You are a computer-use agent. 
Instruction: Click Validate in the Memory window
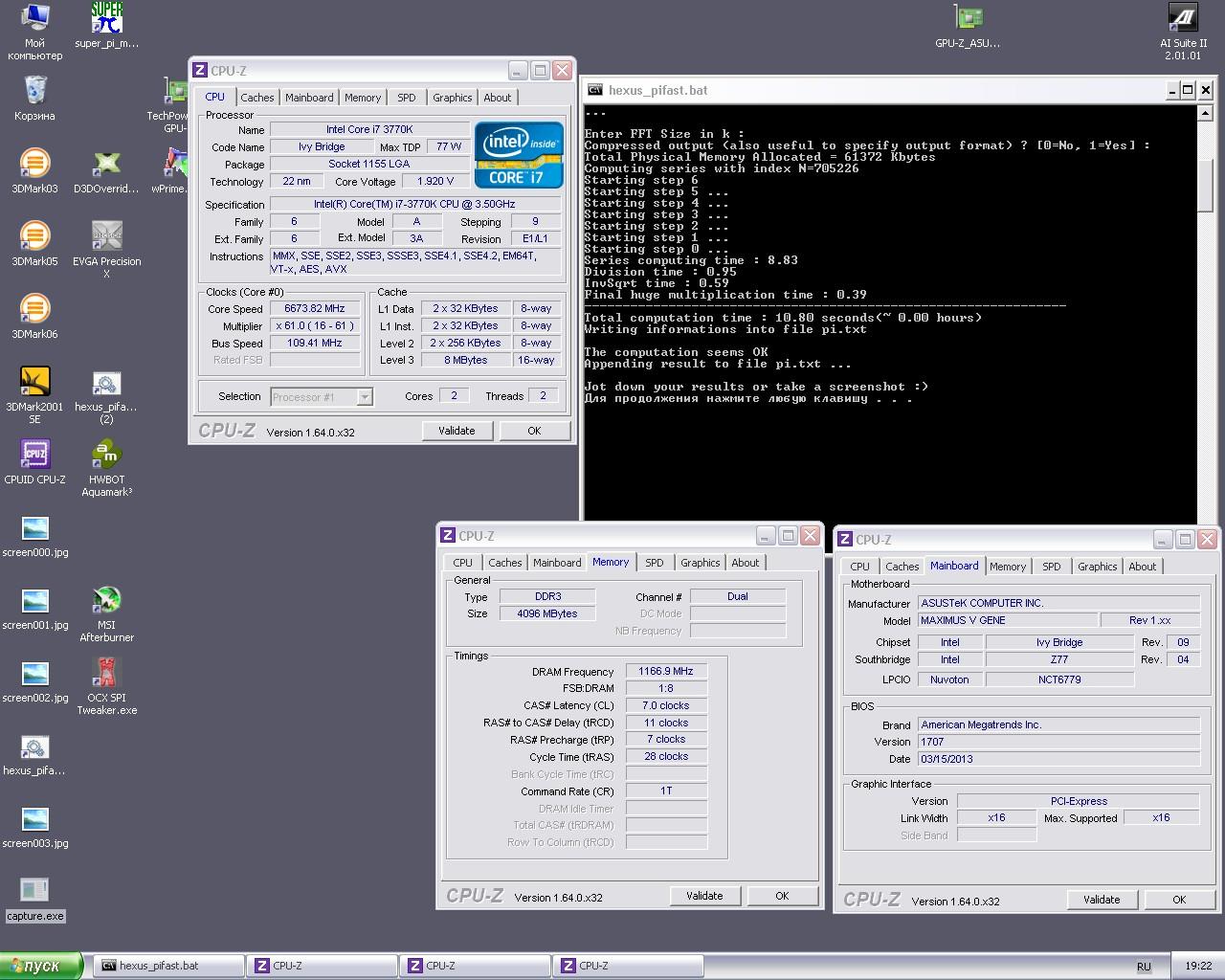coord(704,896)
